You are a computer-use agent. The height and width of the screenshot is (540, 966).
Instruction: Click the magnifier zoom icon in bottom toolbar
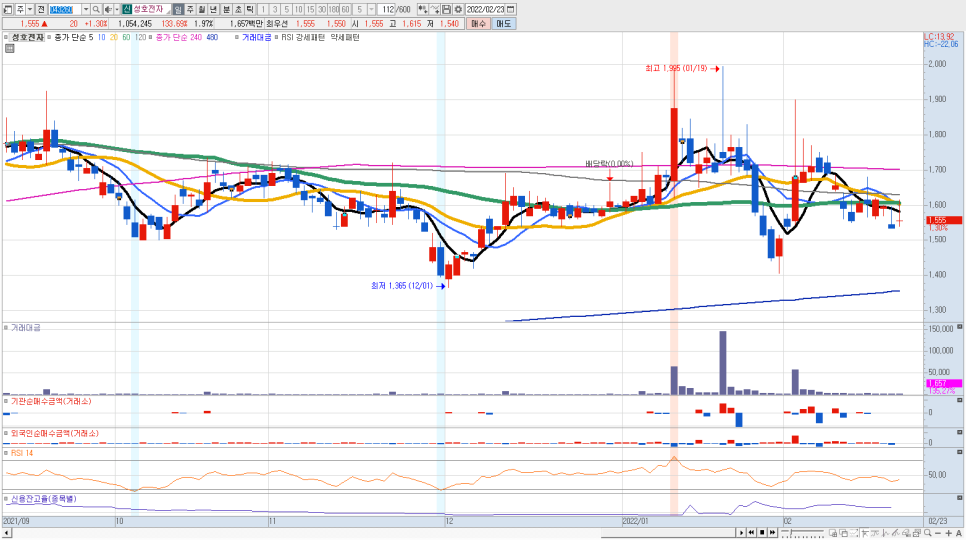click(x=927, y=533)
